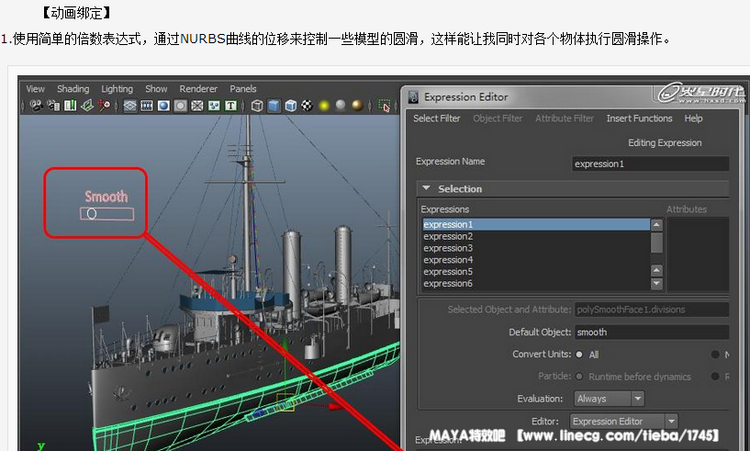
Task: Click the Maya icon in Expression Editor title
Action: click(412, 97)
